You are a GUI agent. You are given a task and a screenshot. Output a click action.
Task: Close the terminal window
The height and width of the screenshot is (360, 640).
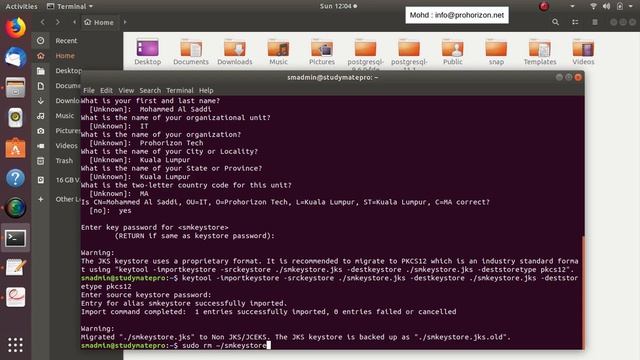(x=578, y=77)
